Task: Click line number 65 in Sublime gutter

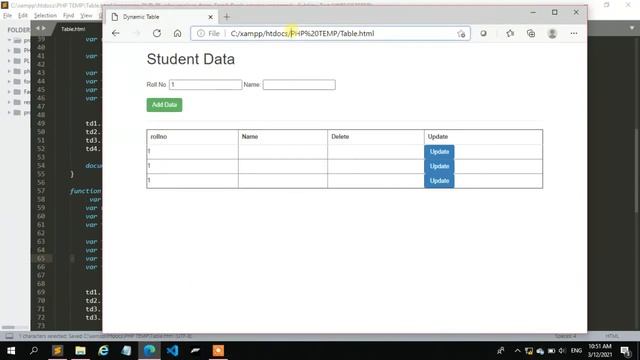Action: tap(41, 258)
